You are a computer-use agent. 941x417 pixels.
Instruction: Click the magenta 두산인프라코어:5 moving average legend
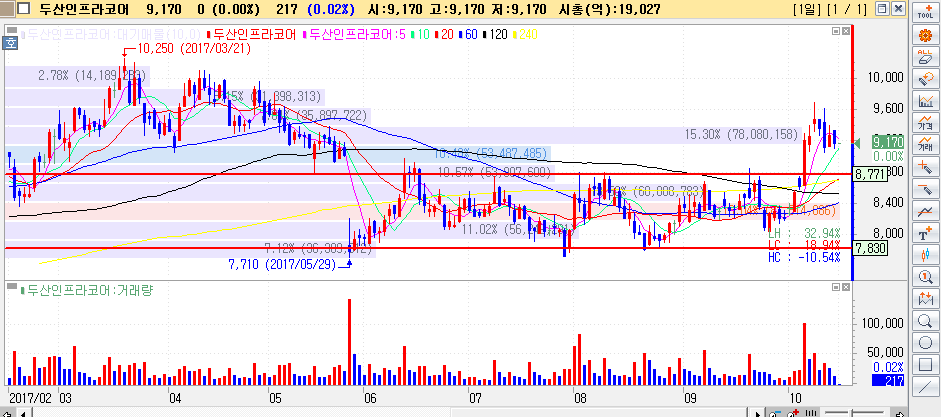[x=356, y=34]
